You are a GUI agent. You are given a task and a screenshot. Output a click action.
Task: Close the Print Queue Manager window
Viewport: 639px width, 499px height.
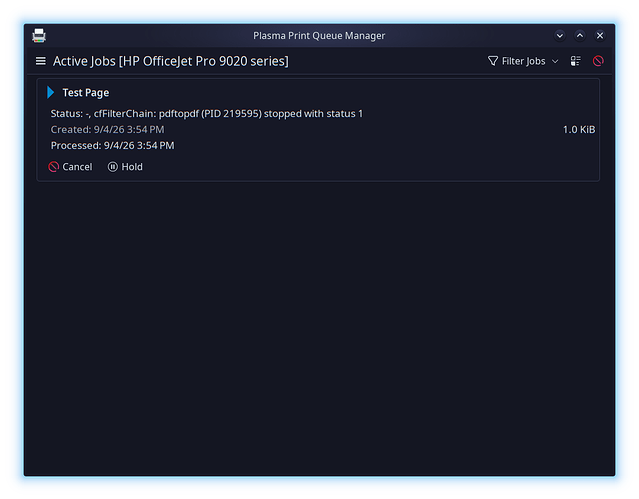pyautogui.click(x=600, y=35)
